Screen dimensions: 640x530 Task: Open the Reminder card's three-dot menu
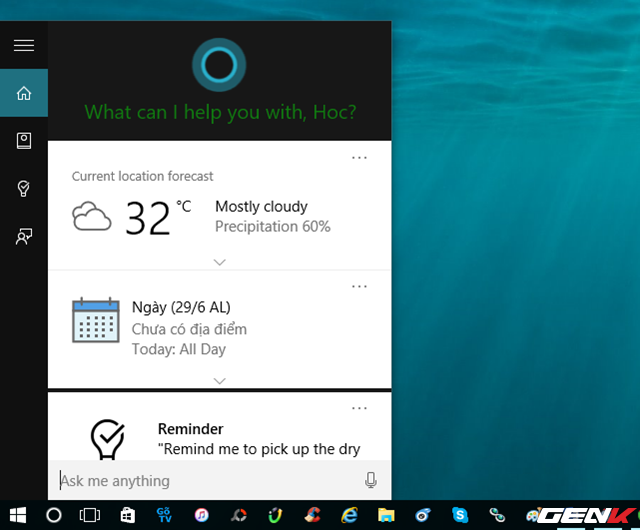(359, 408)
